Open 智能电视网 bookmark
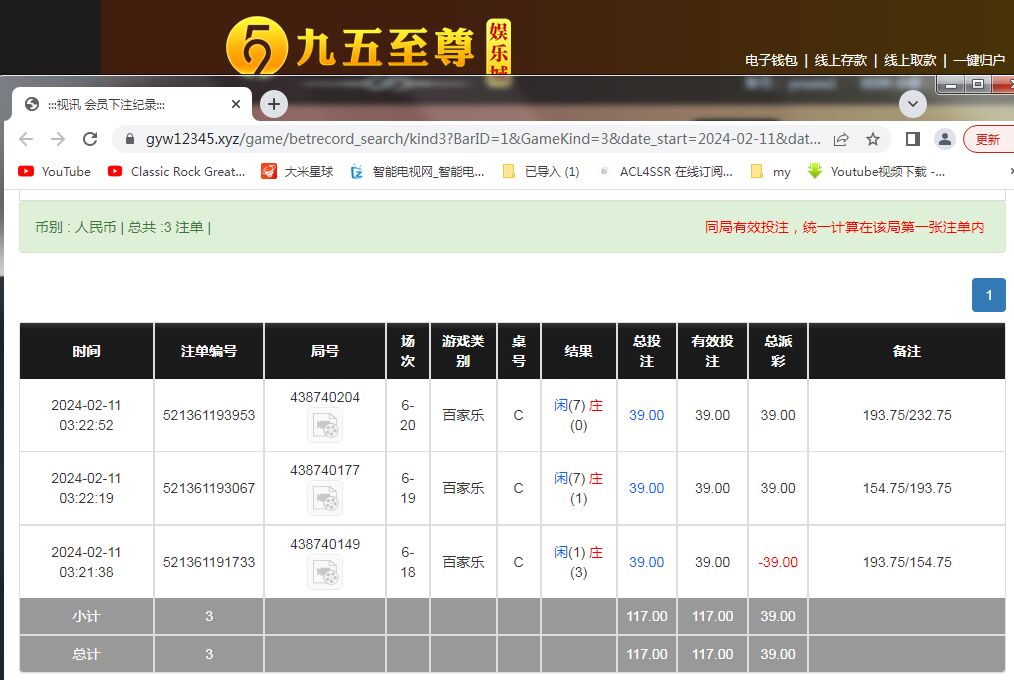Image resolution: width=1014 pixels, height=680 pixels. [417, 171]
